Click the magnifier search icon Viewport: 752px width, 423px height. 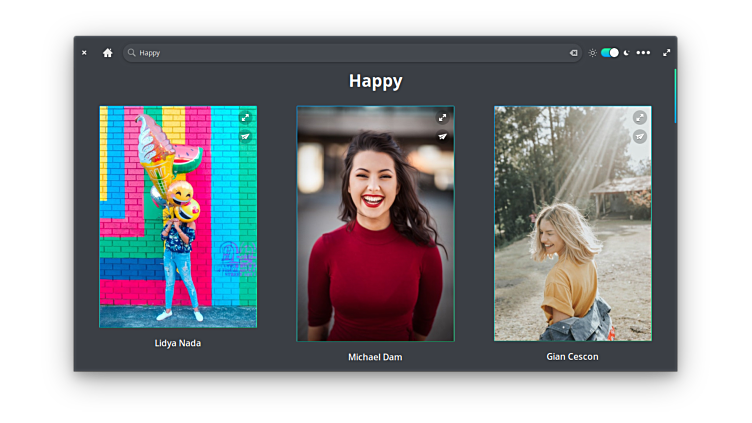click(131, 53)
